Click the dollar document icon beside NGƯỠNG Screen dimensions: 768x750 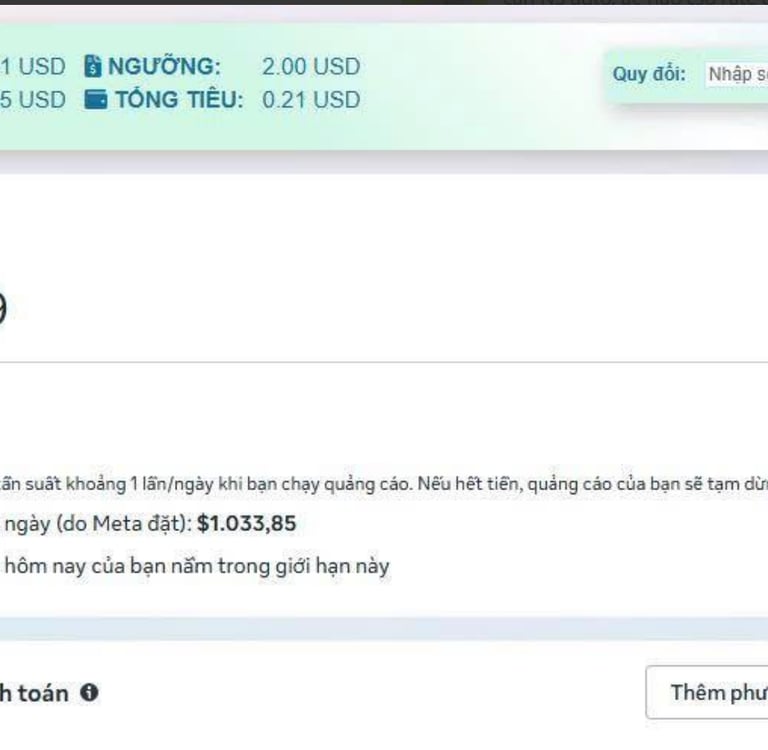93,66
